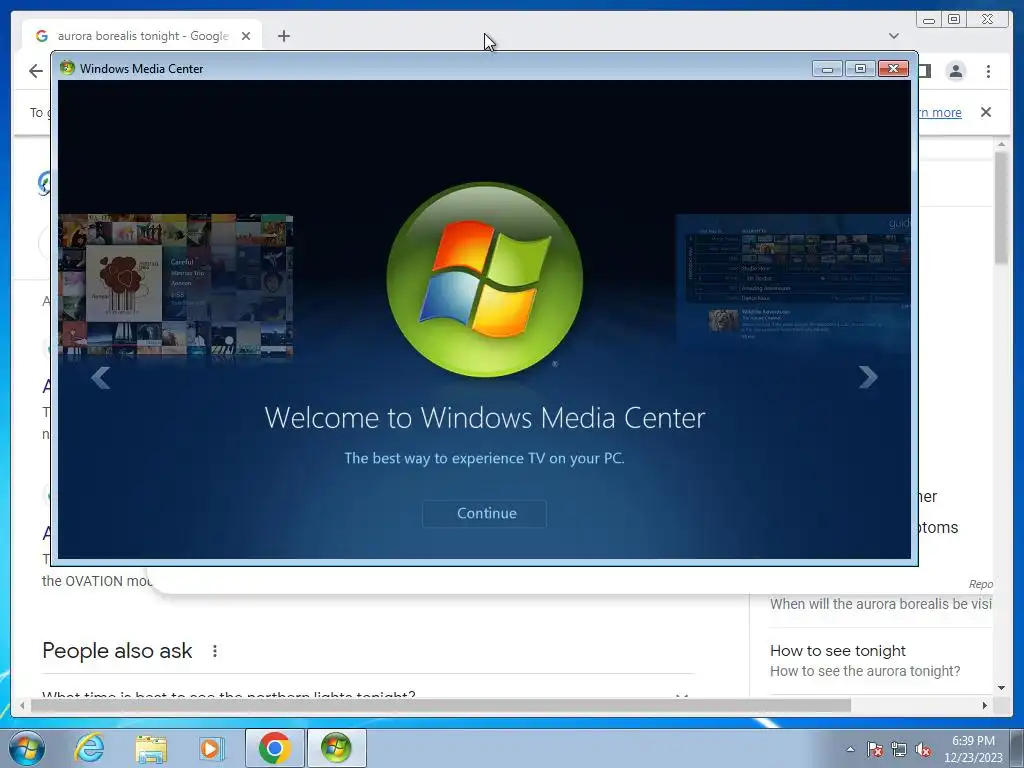Open When will the aurora borealis be visible

click(880, 604)
